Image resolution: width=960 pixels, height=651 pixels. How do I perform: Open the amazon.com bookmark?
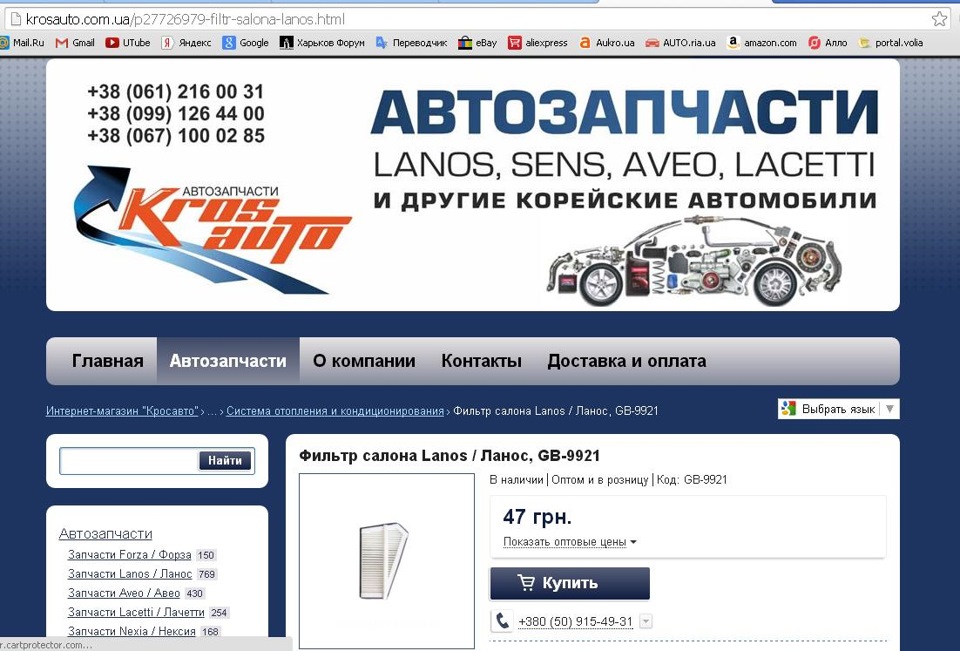(762, 43)
